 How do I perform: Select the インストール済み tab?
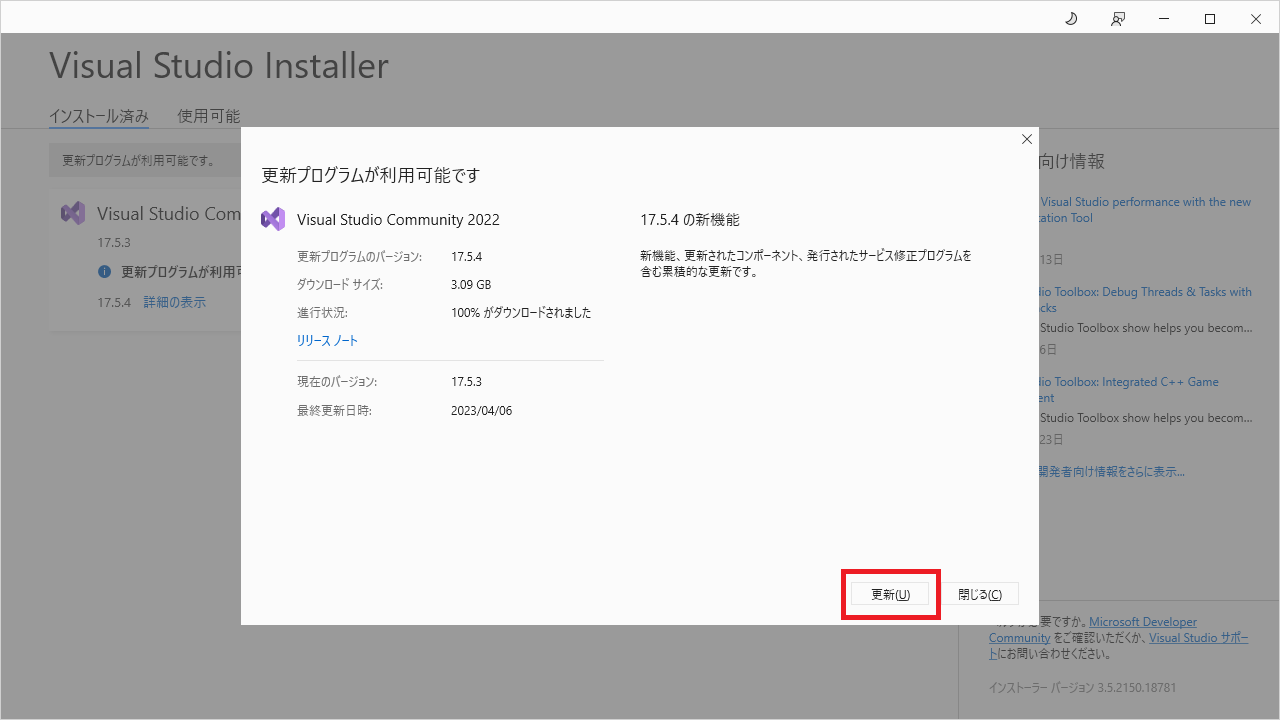coord(98,115)
